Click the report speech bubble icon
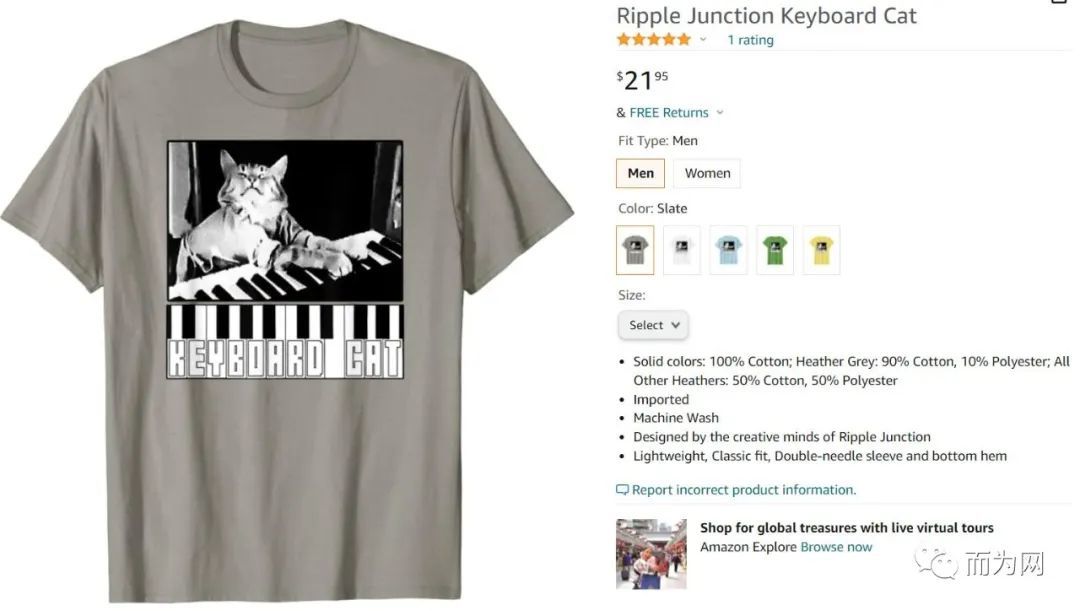The image size is (1080, 611). (622, 490)
